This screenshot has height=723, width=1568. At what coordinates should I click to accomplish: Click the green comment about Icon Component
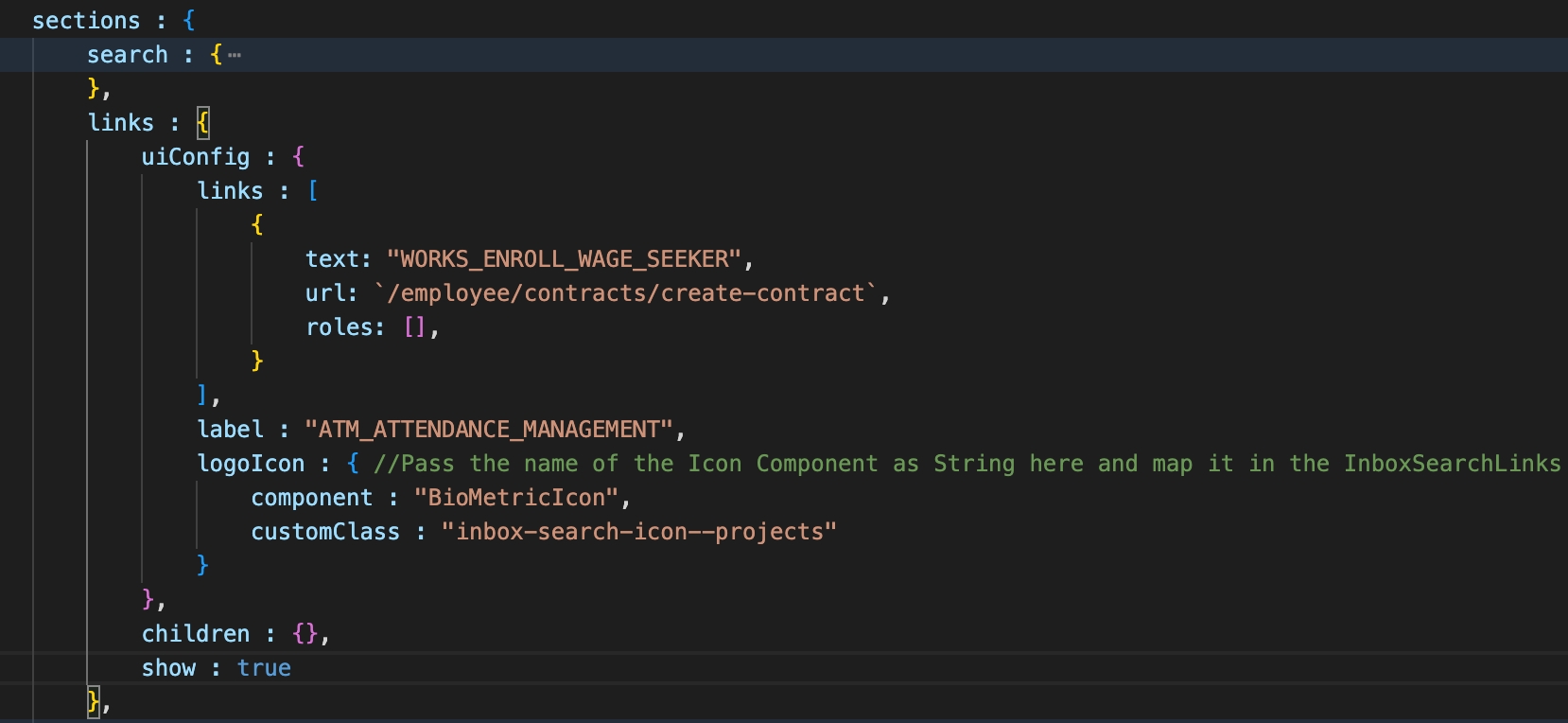(967, 464)
